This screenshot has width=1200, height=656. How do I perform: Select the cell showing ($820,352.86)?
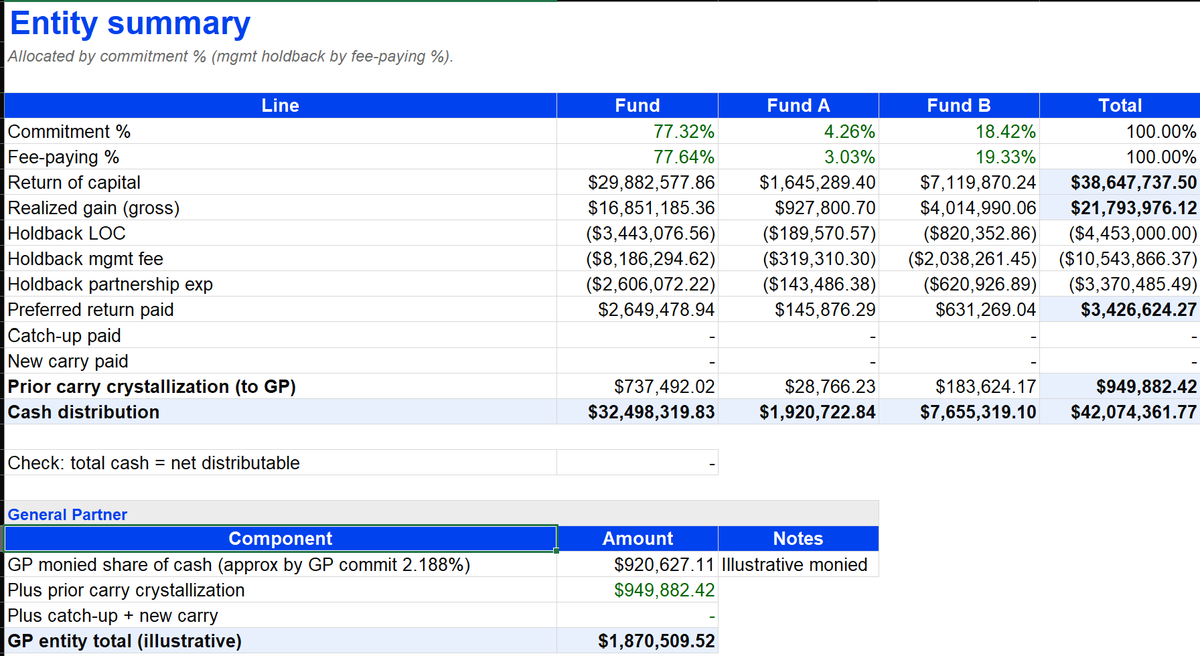tap(959, 234)
